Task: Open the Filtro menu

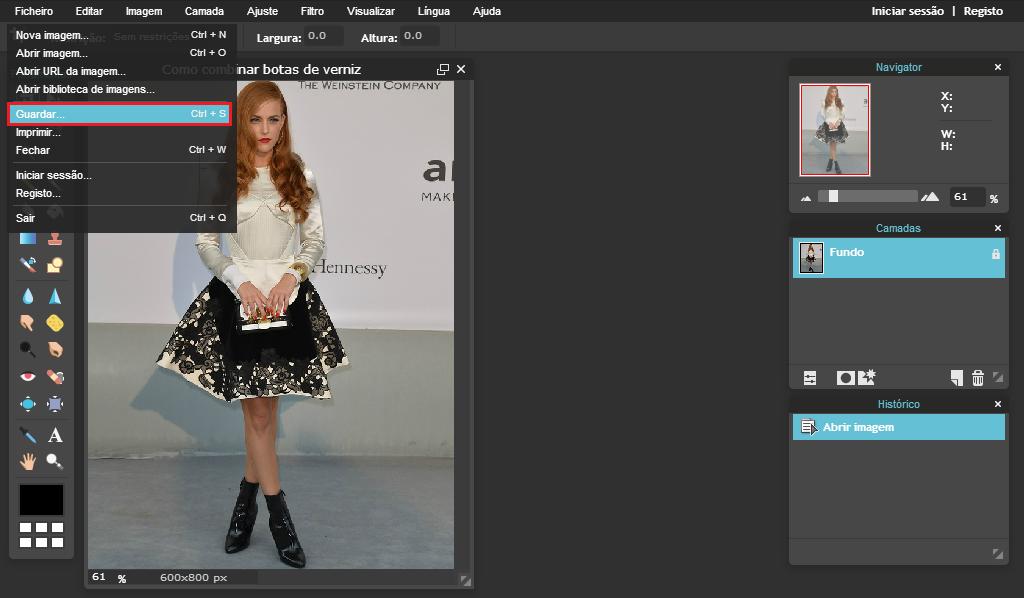Action: tap(312, 11)
